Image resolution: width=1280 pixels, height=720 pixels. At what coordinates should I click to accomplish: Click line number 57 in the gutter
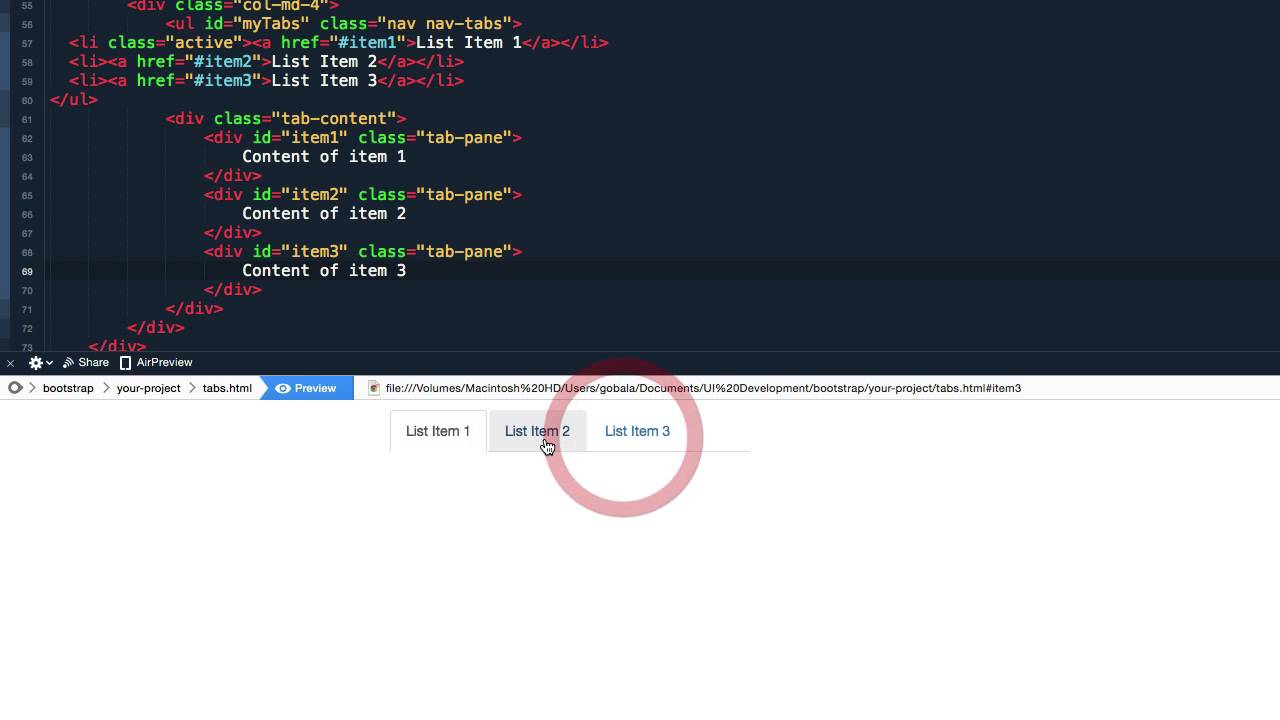[x=26, y=43]
